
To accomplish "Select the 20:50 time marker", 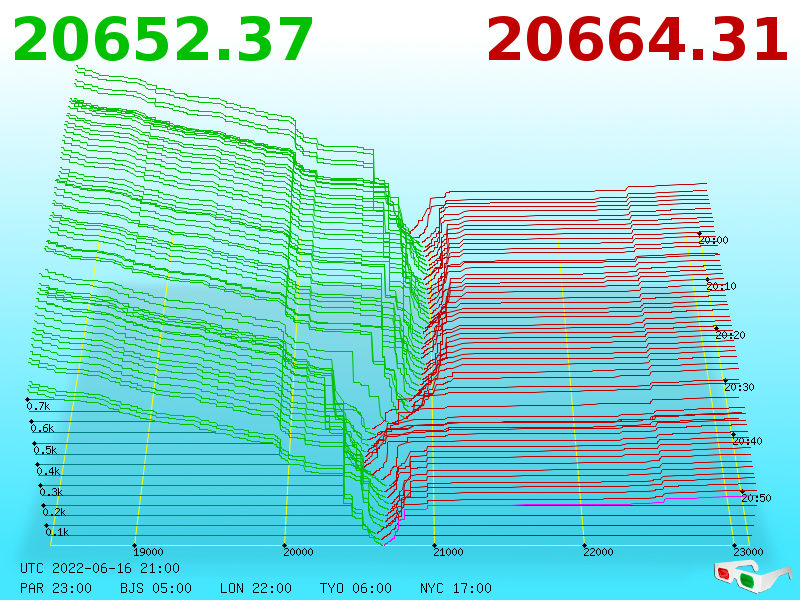I will point(756,498).
